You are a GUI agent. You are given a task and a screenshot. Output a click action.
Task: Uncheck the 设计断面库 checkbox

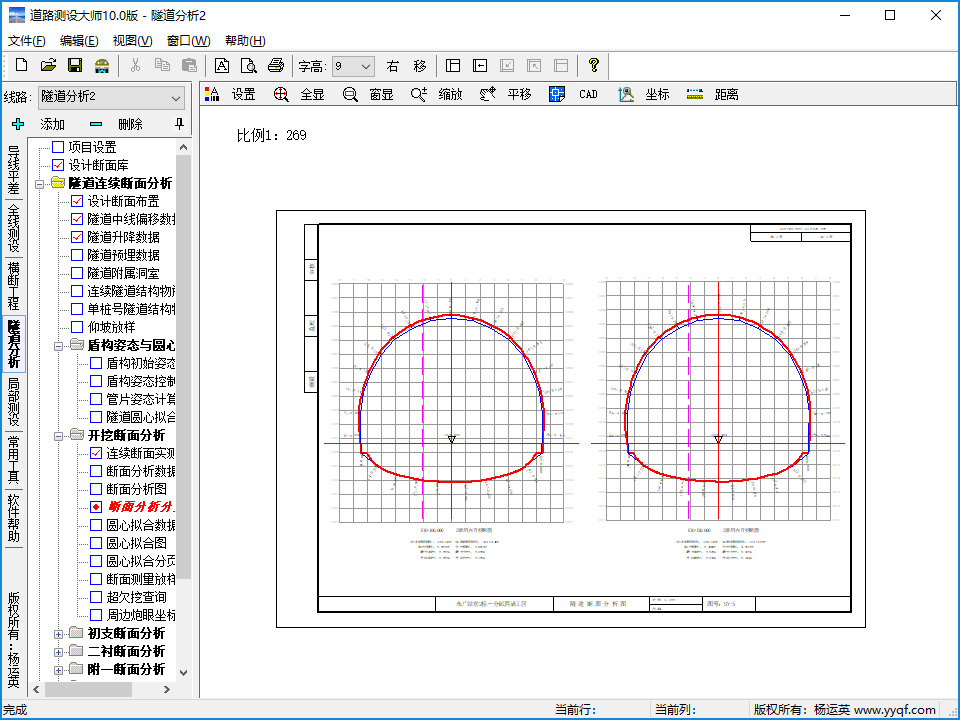(x=58, y=165)
